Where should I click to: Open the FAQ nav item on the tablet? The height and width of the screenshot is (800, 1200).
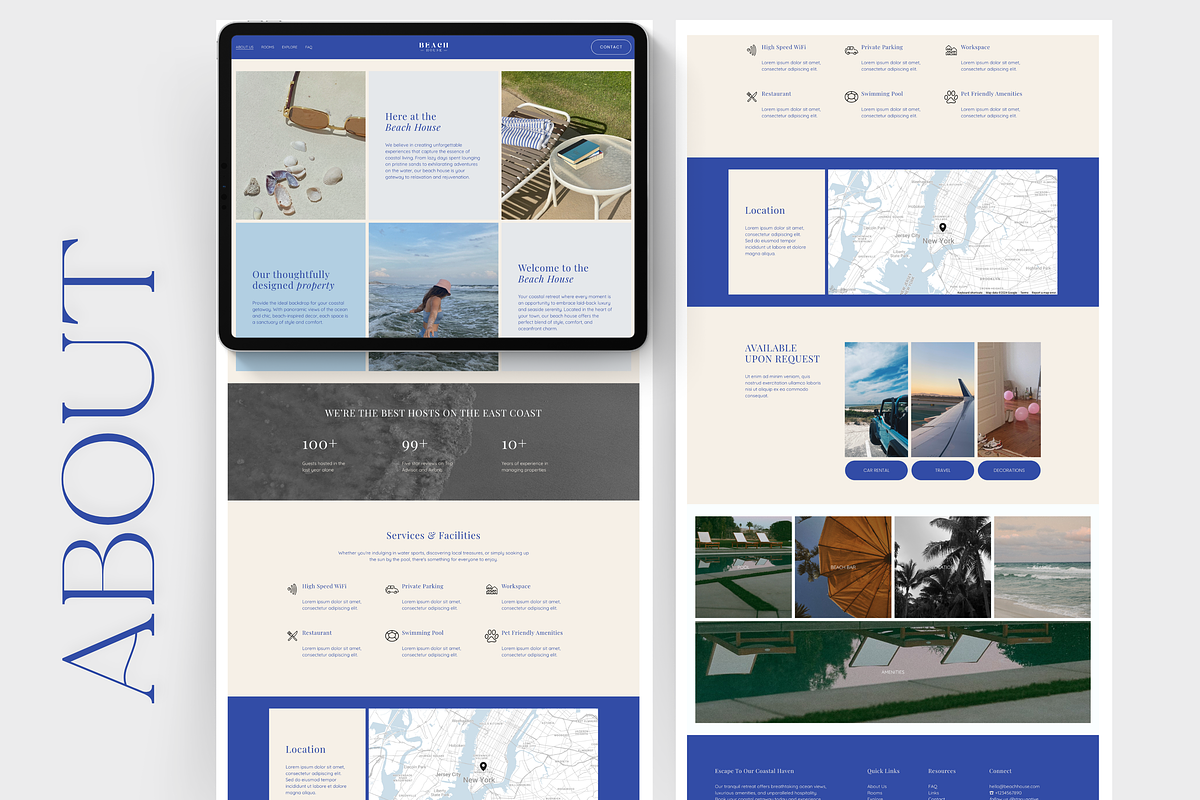(309, 47)
